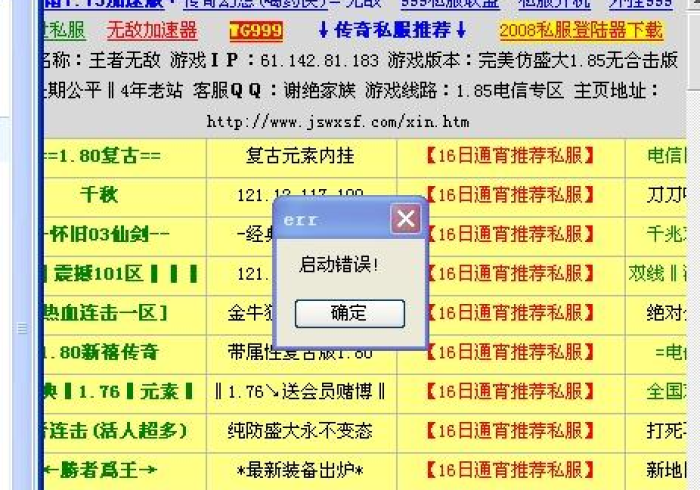The image size is (700, 490).
Task: Open the 无敌加速器 link
Action: [x=152, y=30]
